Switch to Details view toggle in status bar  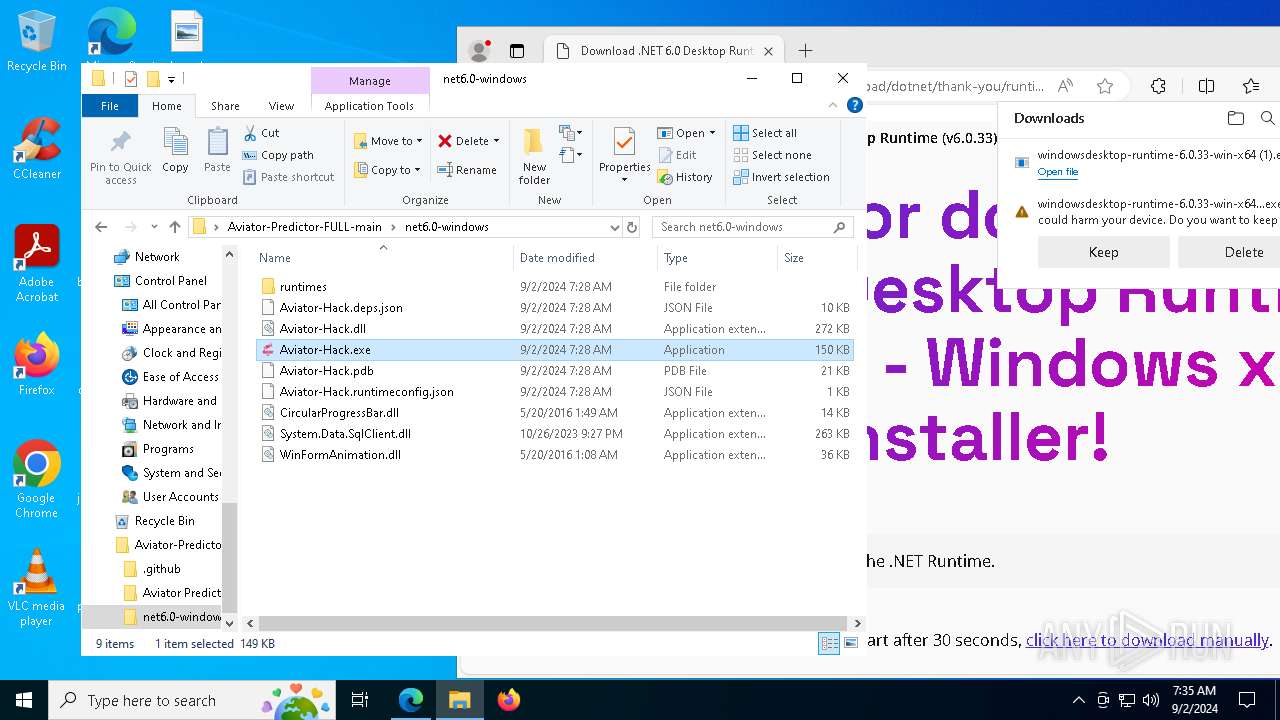829,644
